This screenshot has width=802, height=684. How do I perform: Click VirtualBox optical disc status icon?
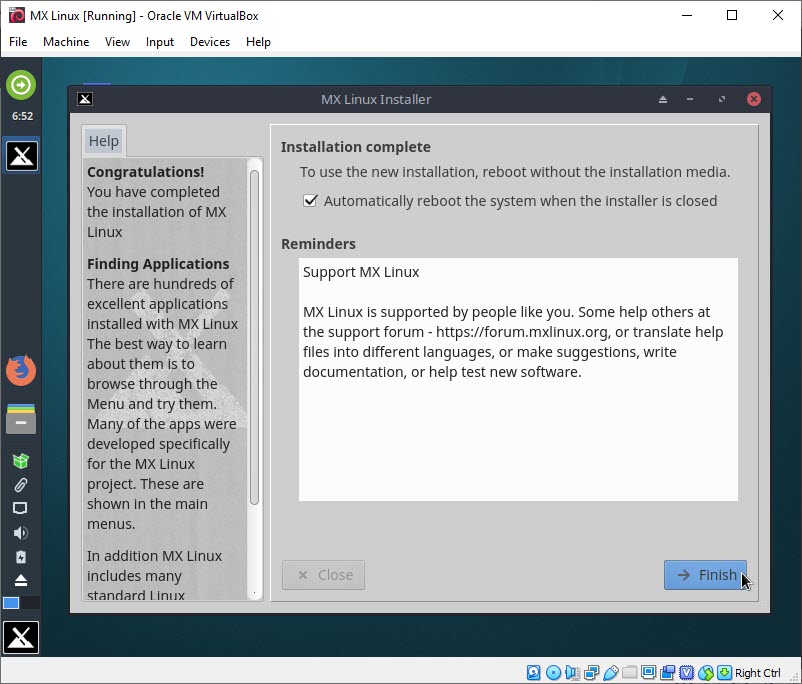coord(553,672)
